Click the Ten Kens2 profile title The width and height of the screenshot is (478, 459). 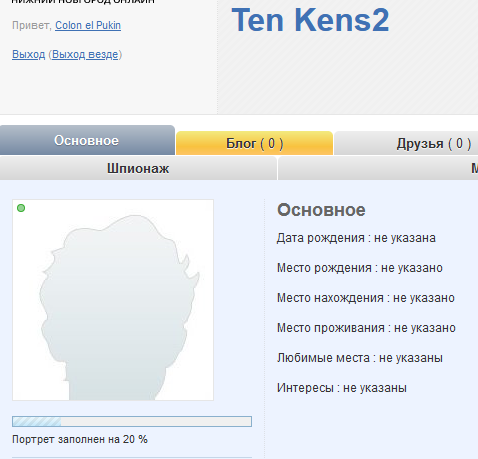click(x=310, y=20)
